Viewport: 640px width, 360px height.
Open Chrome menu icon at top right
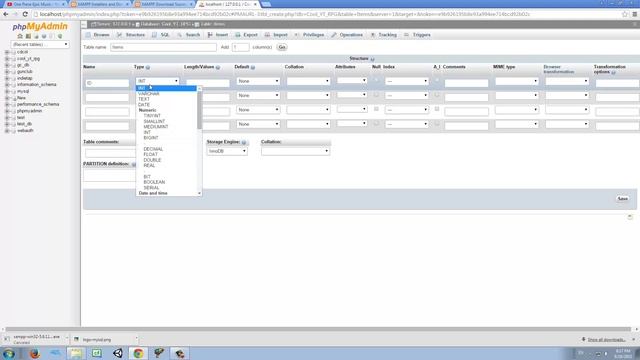[635, 14]
